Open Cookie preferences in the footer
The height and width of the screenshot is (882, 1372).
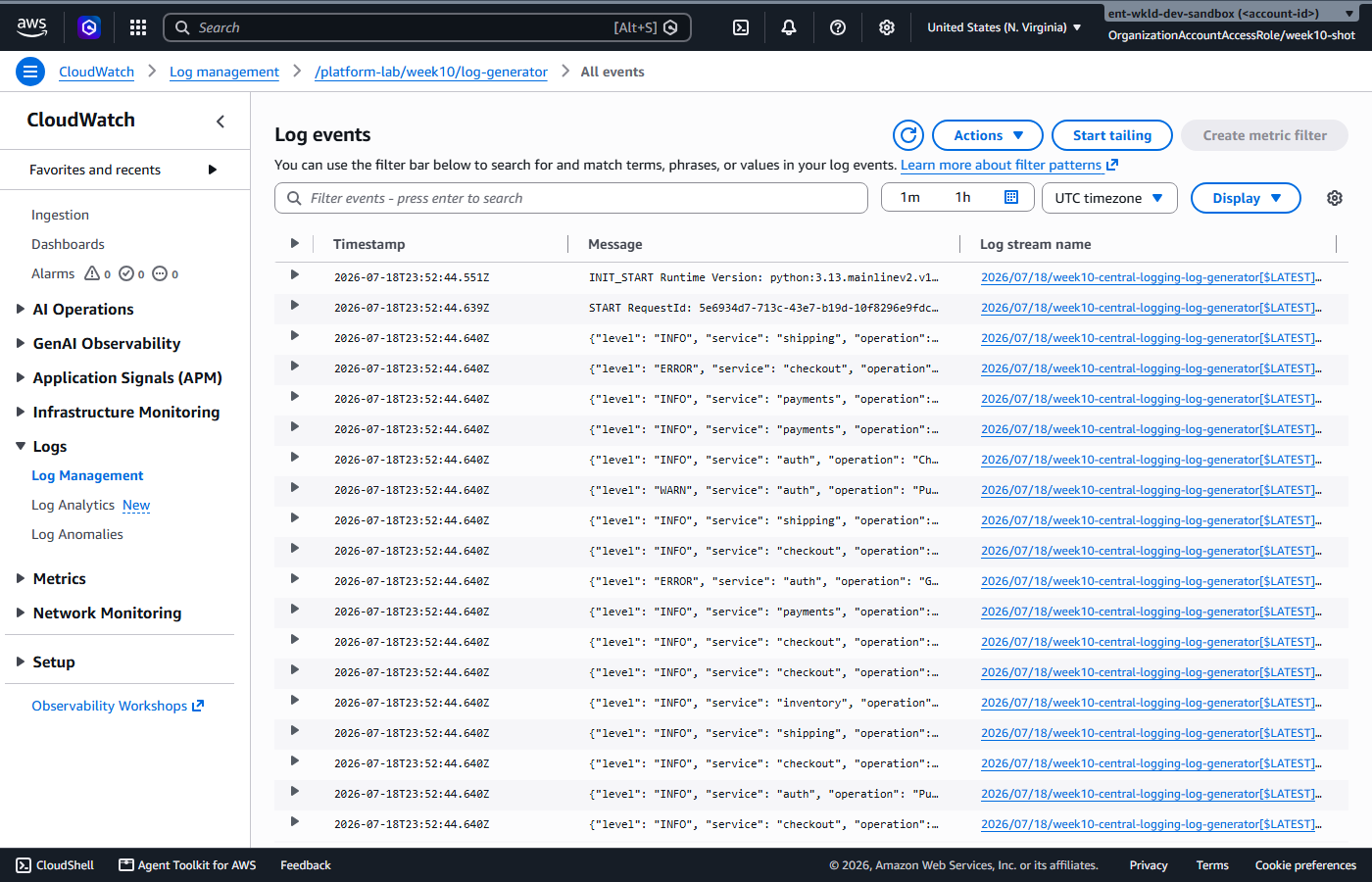(x=1305, y=865)
